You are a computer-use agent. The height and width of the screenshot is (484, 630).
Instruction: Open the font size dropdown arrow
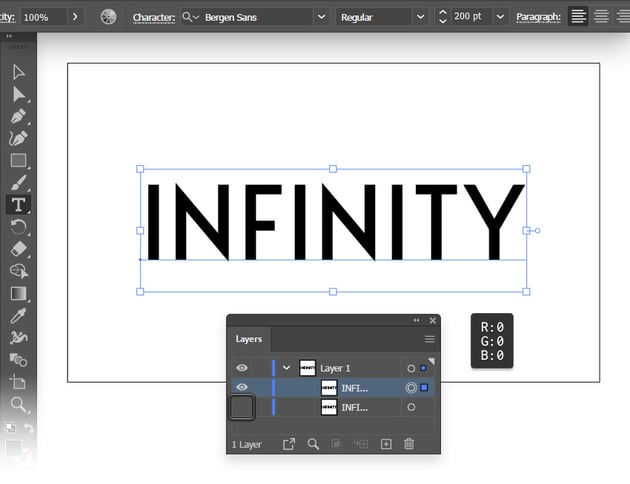500,17
